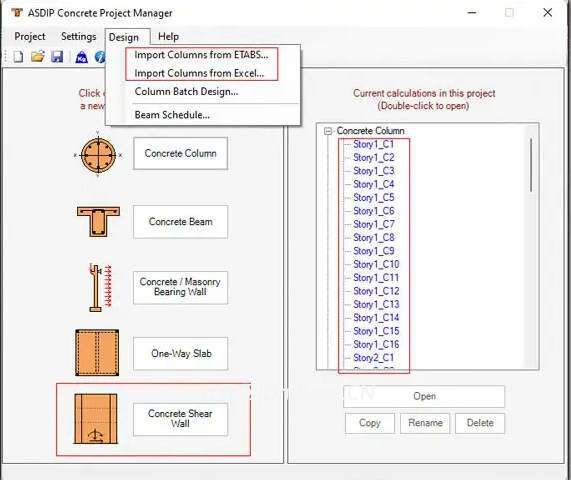Choose Import Columns from ETABS

(201, 55)
